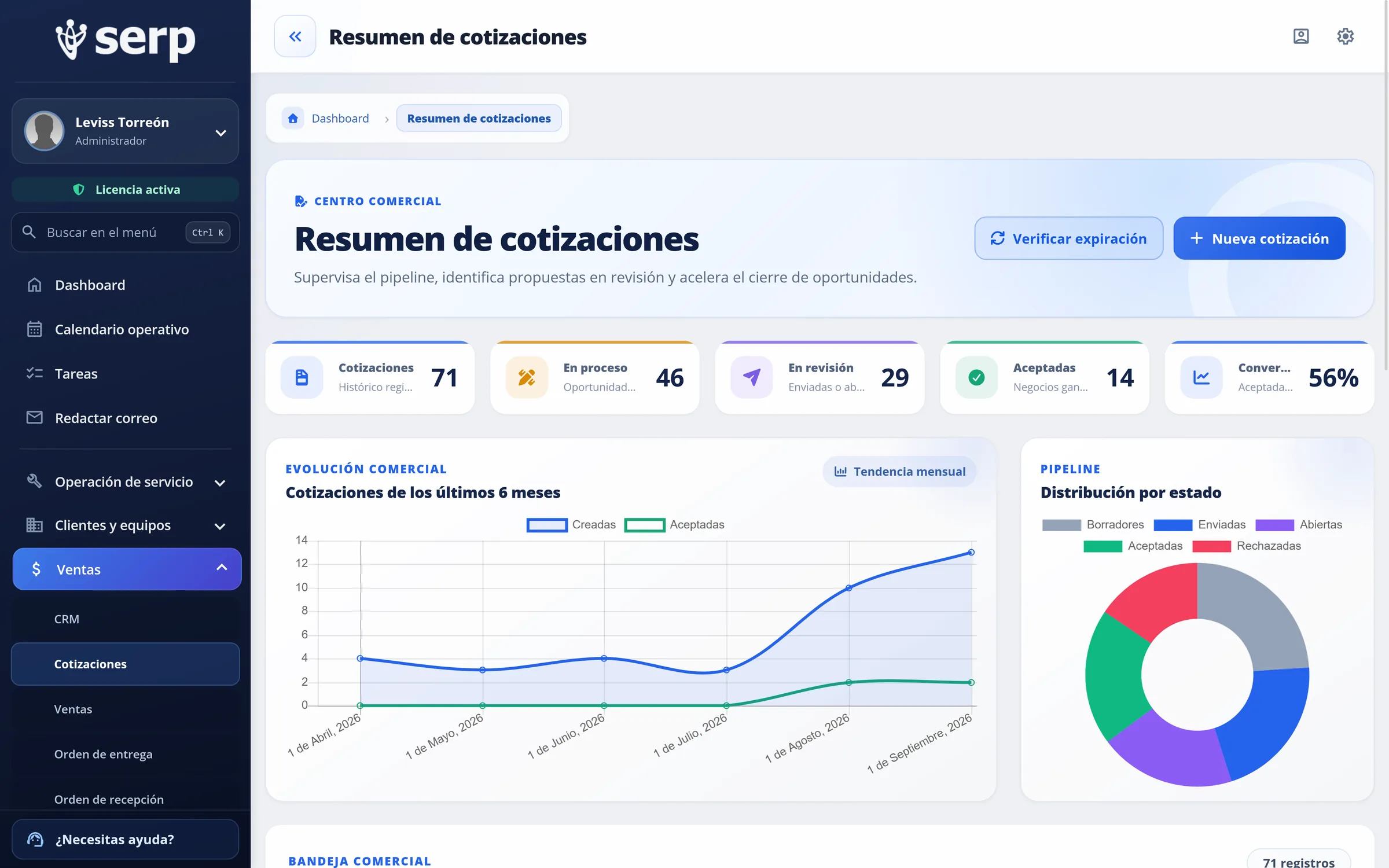Collapse the sidebar with double-chevron button
The height and width of the screenshot is (868, 1389).
[295, 36]
